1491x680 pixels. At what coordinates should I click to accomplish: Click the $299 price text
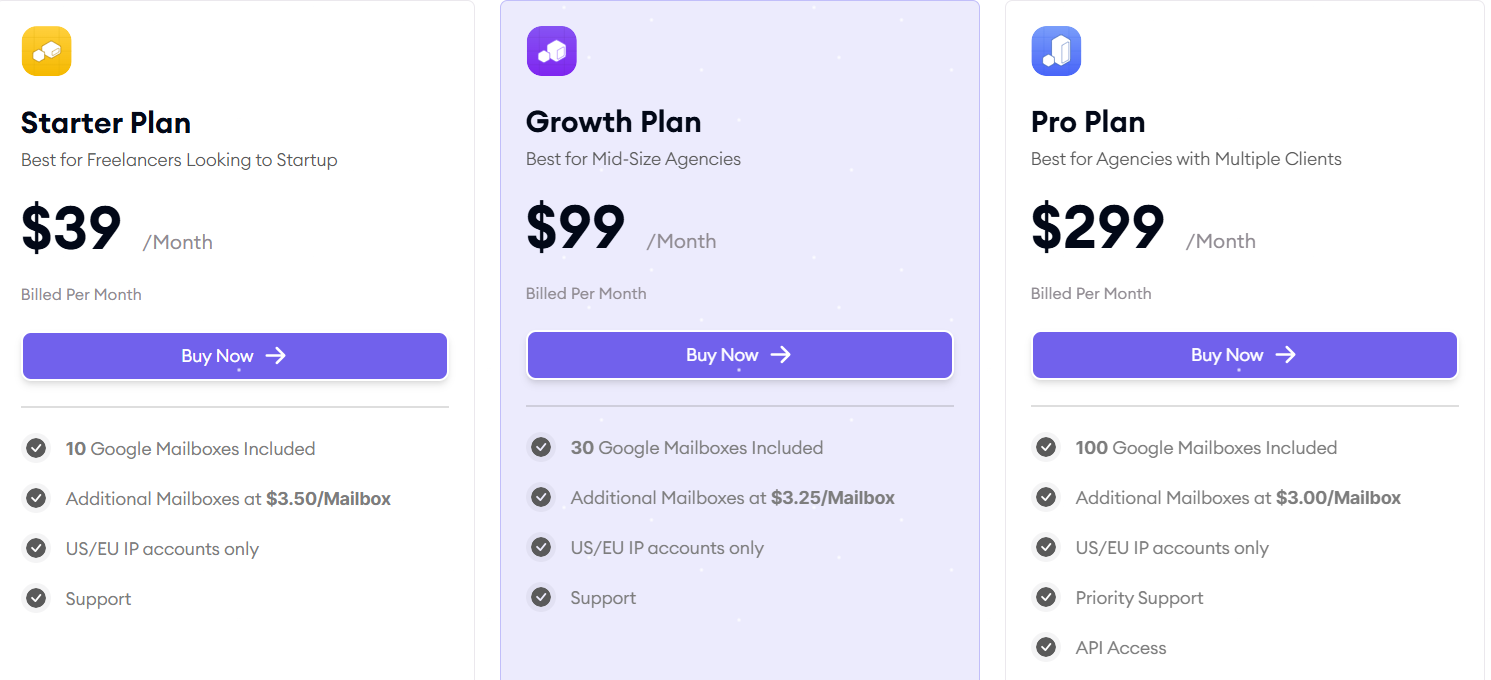coord(1097,227)
